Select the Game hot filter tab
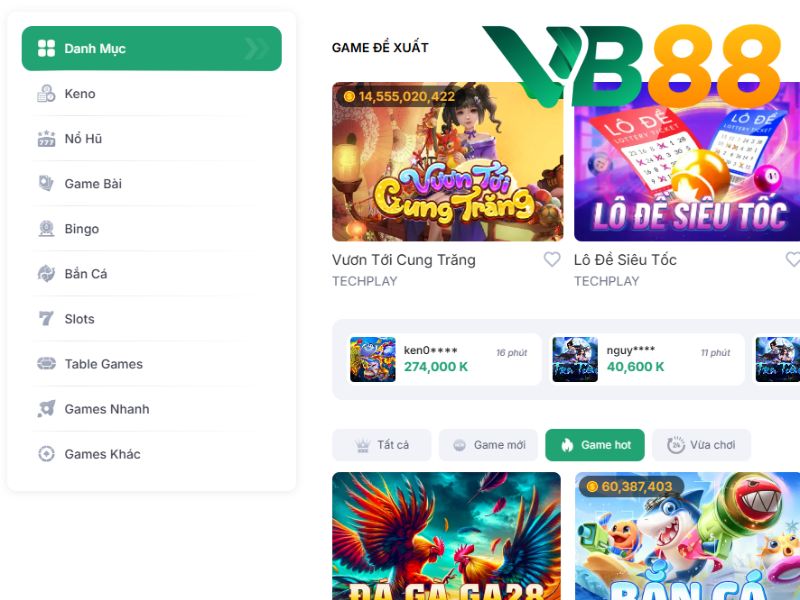Image resolution: width=800 pixels, height=600 pixels. [x=595, y=445]
